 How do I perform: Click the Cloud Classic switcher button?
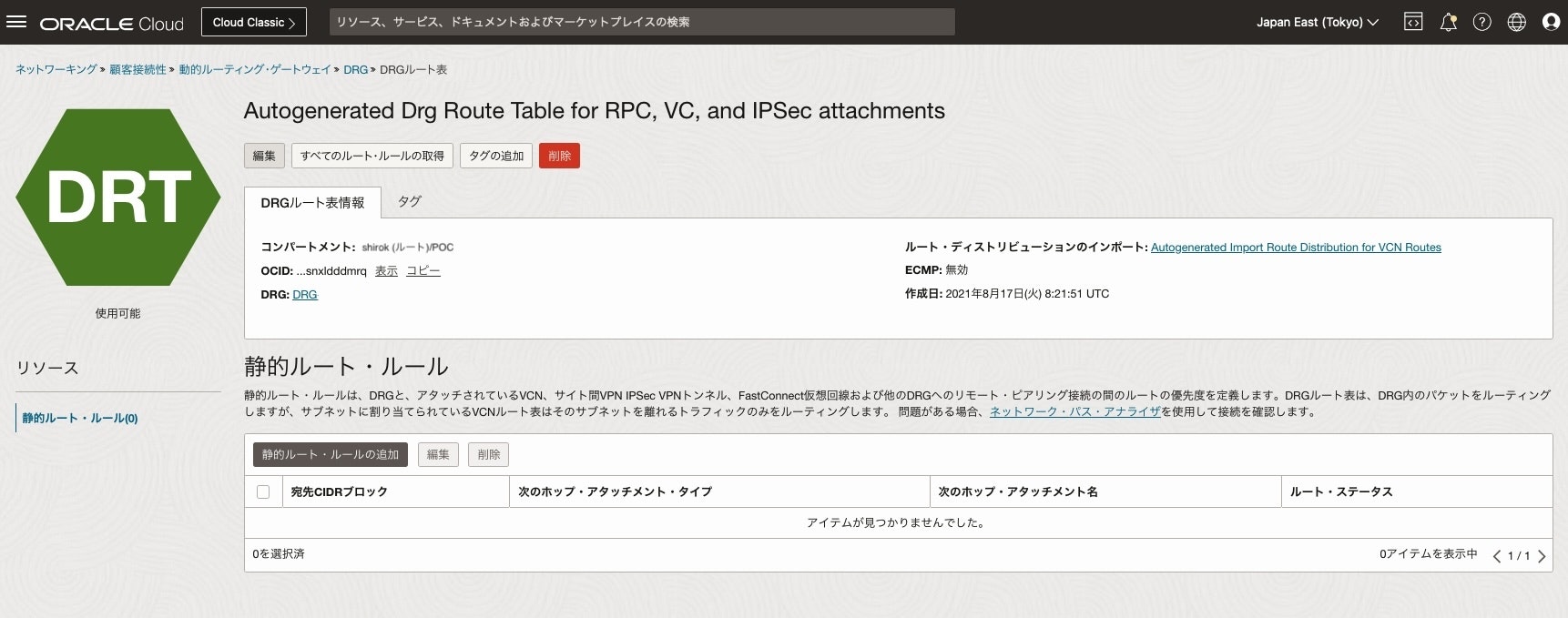pyautogui.click(x=254, y=22)
